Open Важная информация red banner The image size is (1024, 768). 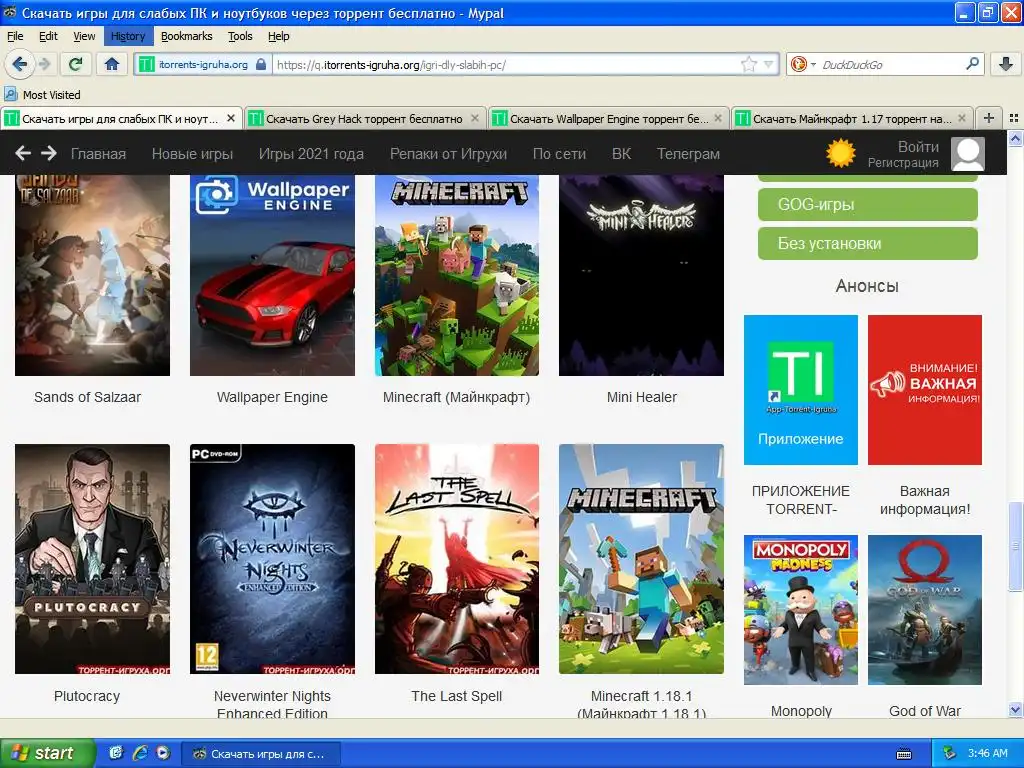(925, 390)
